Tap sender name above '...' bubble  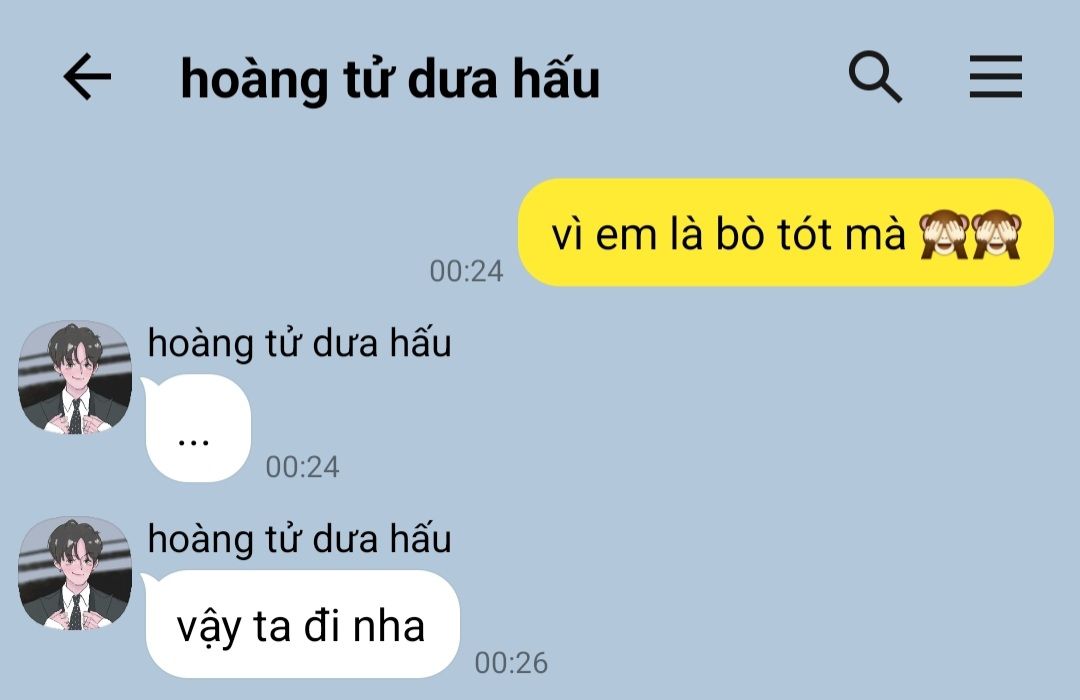coord(300,343)
